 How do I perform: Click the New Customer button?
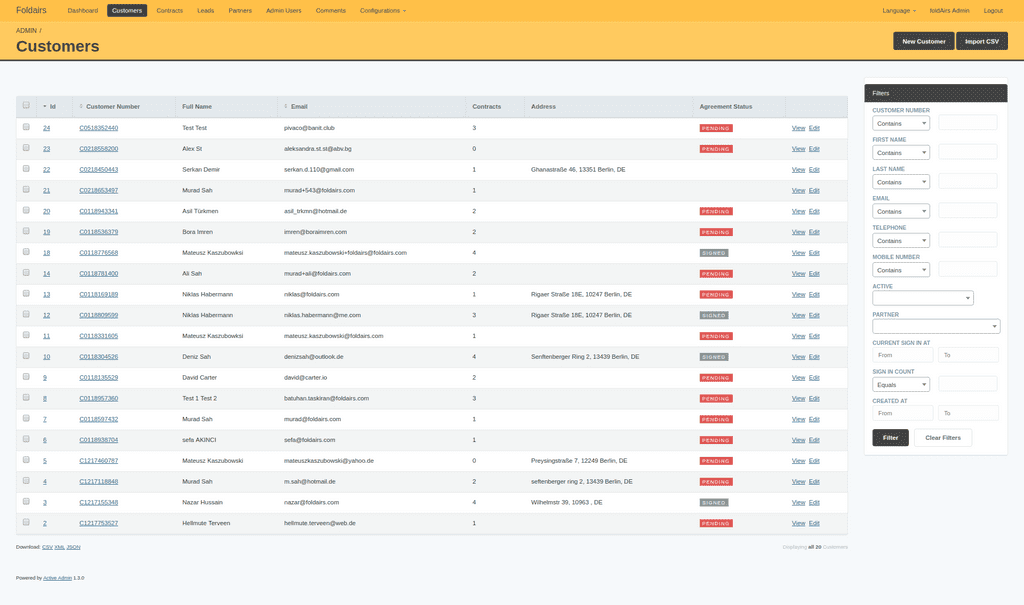922,41
